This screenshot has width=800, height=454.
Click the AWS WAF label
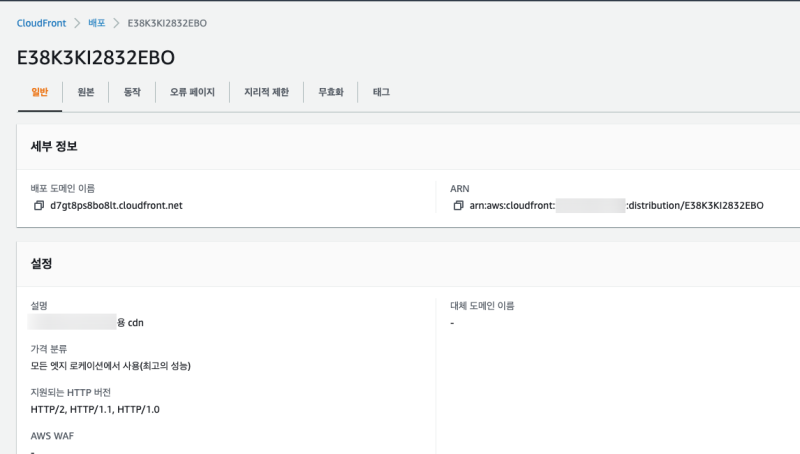(x=52, y=436)
